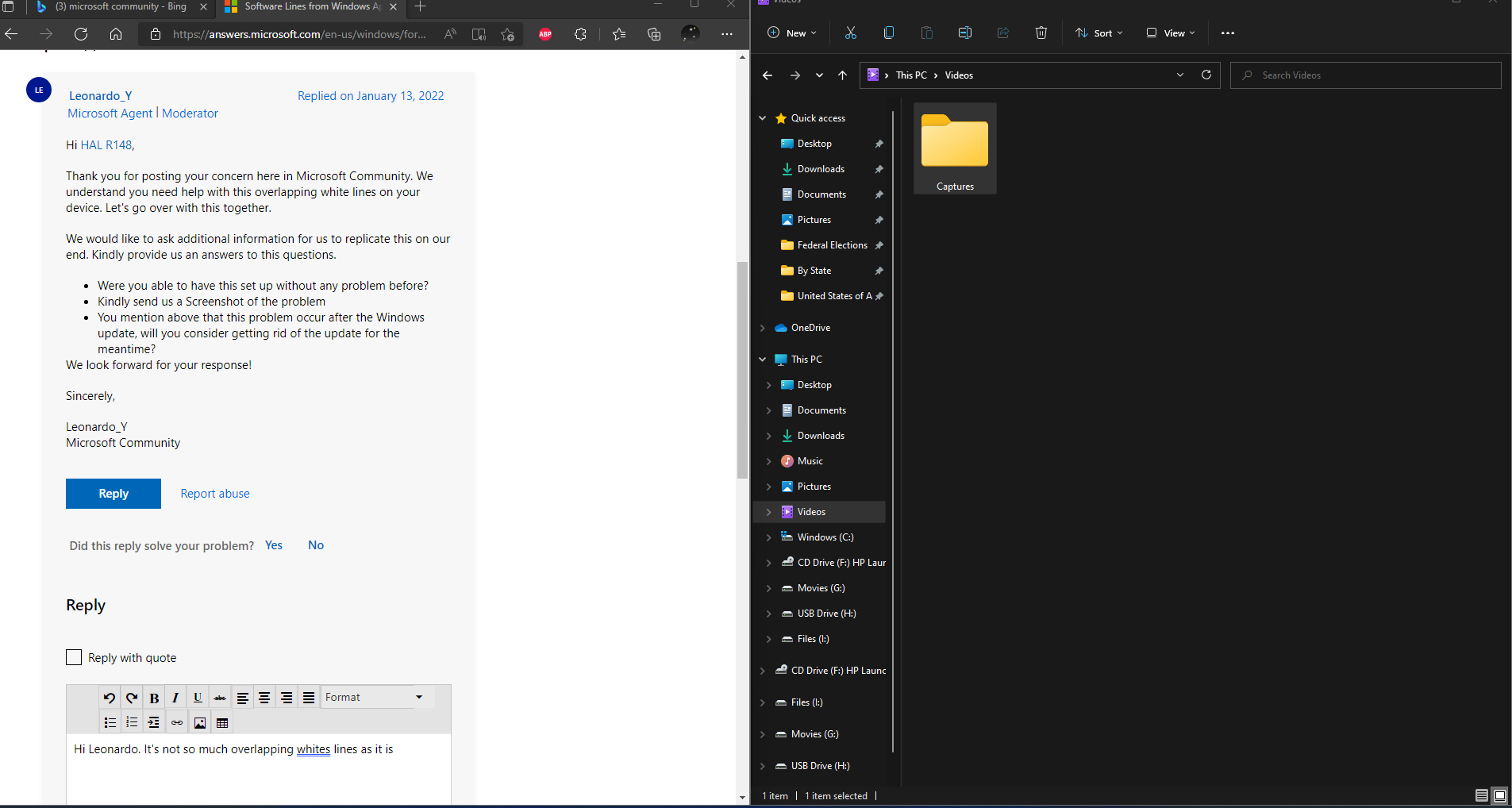Click the Copy icon in File Explorer toolbar

coord(888,33)
